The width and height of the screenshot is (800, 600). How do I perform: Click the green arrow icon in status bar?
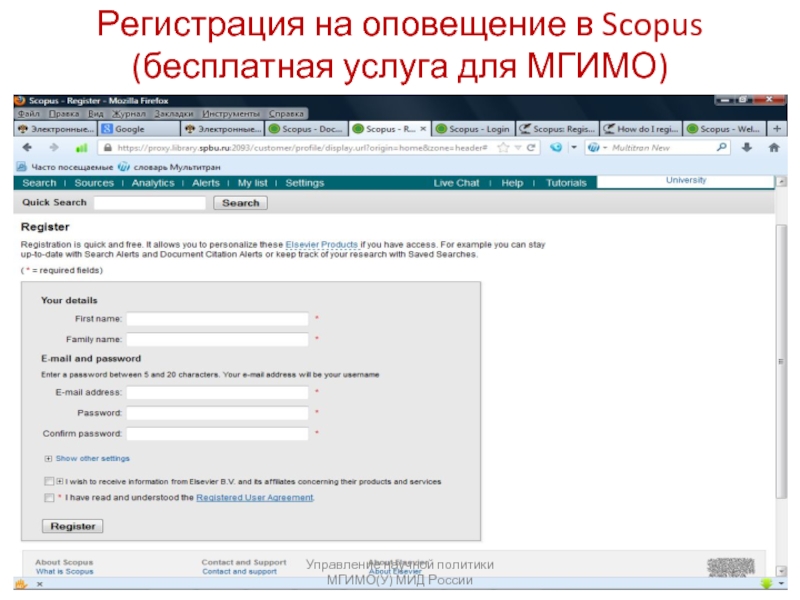[766, 583]
